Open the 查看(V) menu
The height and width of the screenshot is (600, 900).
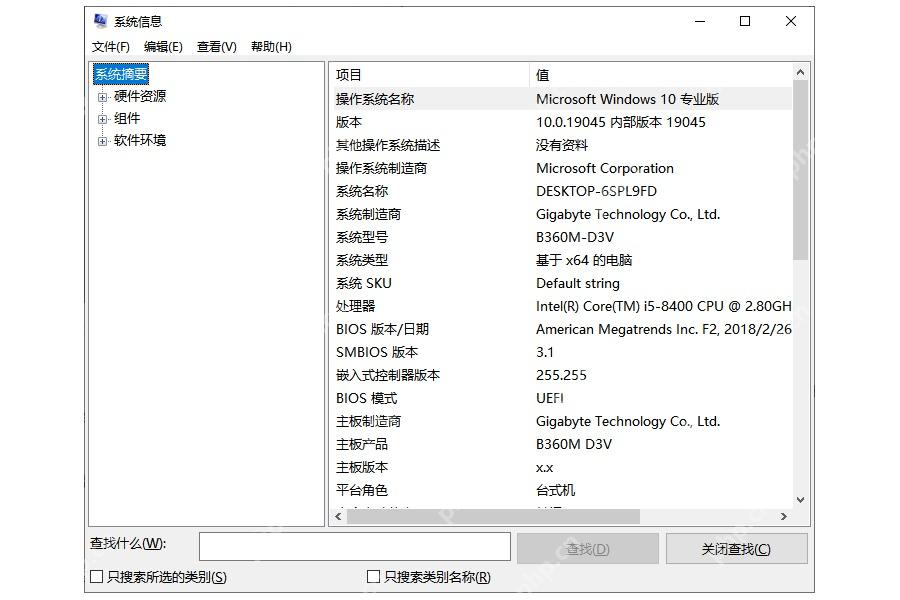click(x=217, y=47)
